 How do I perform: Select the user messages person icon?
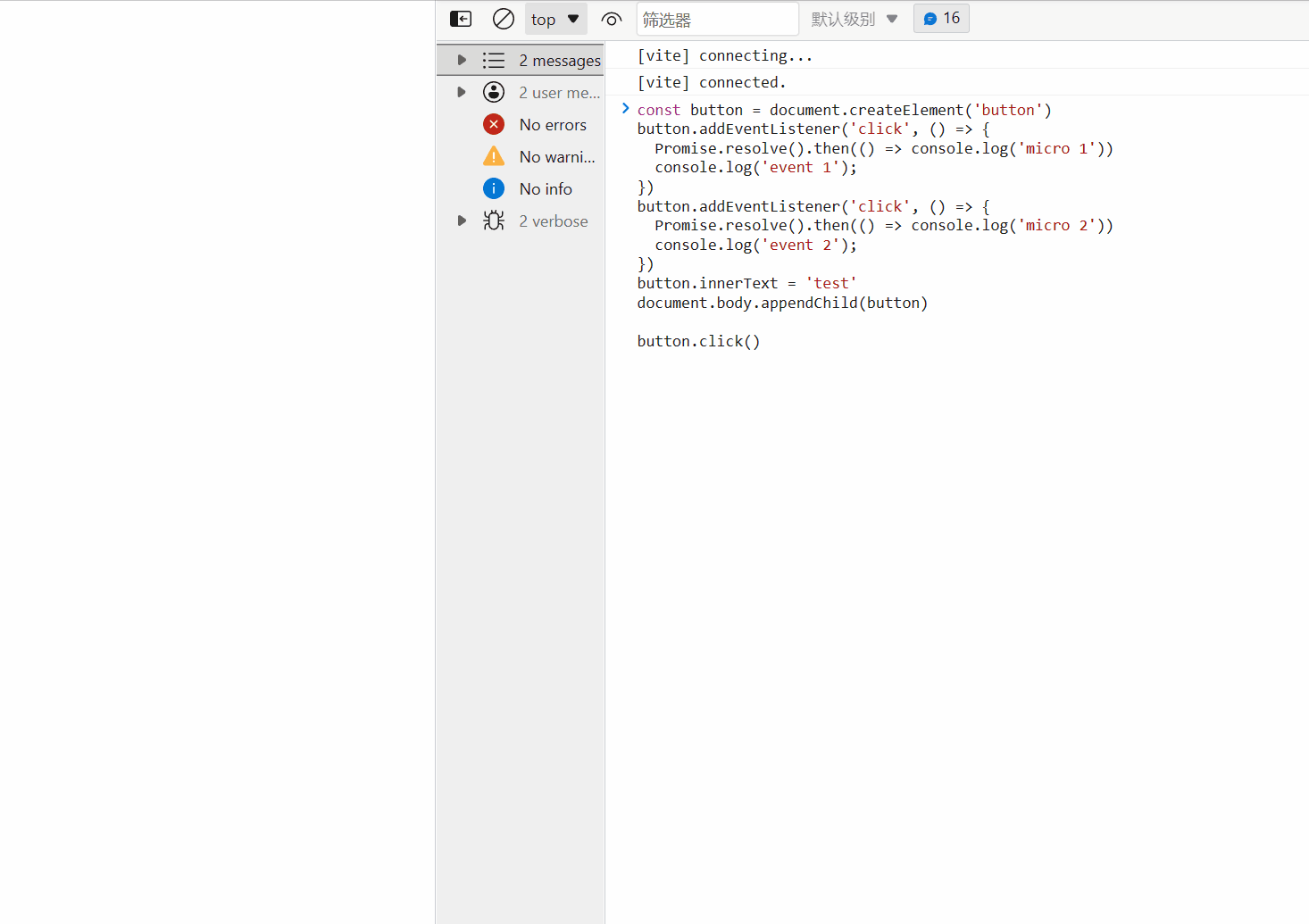tap(494, 92)
